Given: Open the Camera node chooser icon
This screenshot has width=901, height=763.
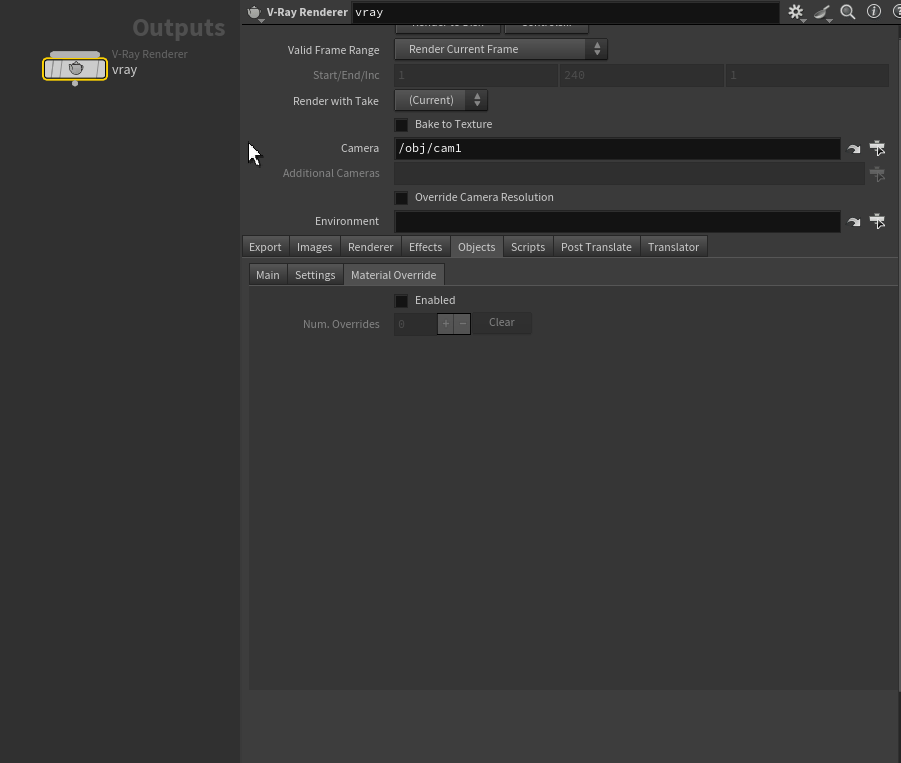Looking at the screenshot, I should [877, 148].
